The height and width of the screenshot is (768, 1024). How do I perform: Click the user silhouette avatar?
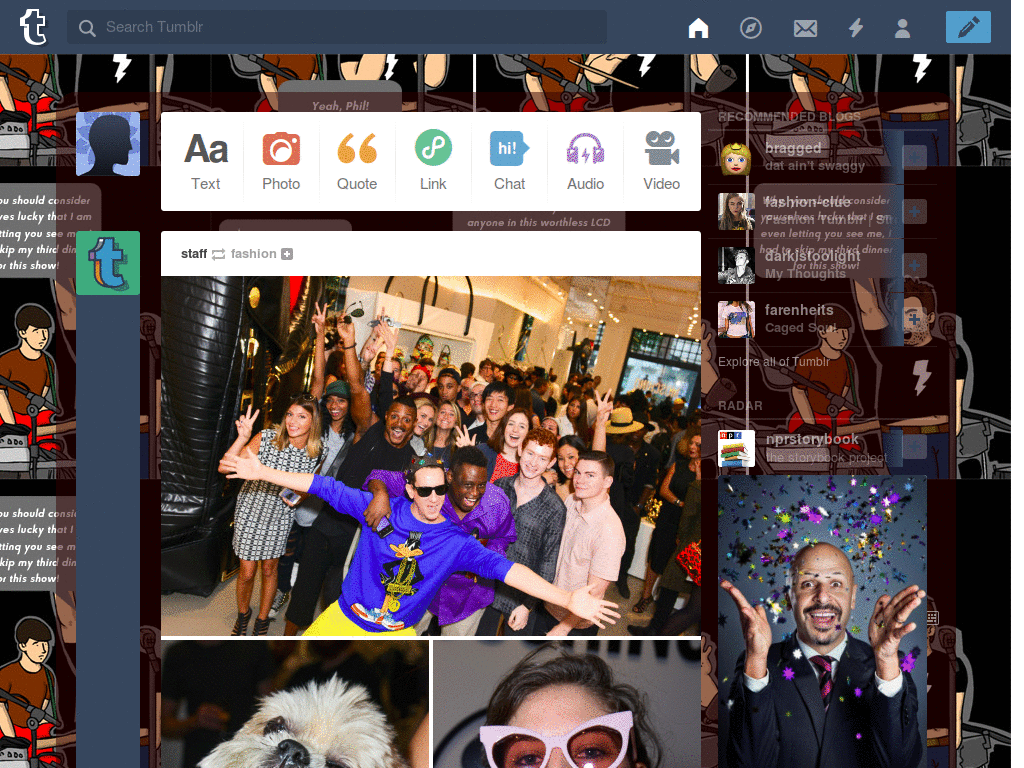pyautogui.click(x=108, y=144)
